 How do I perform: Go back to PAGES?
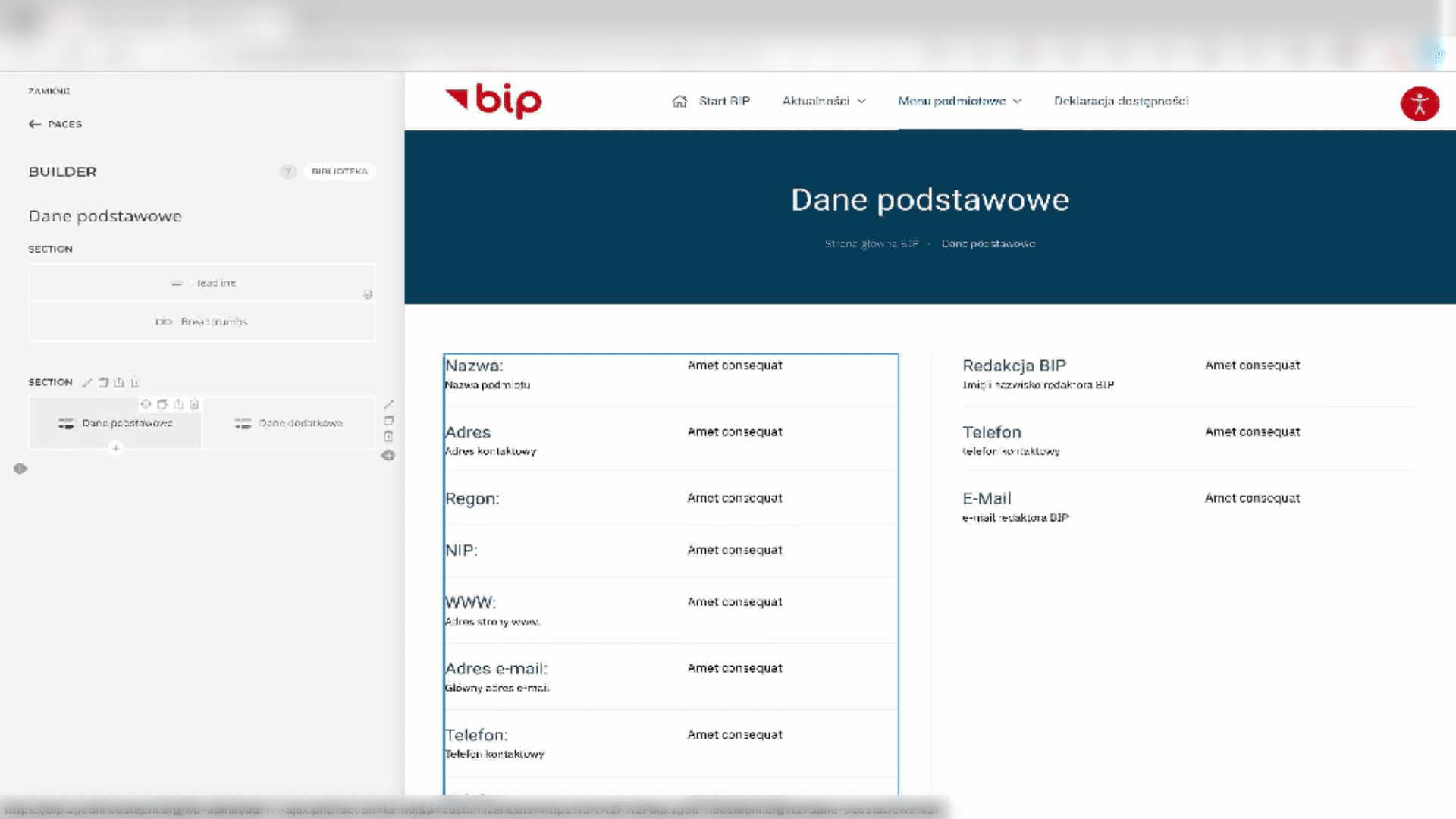pos(55,124)
